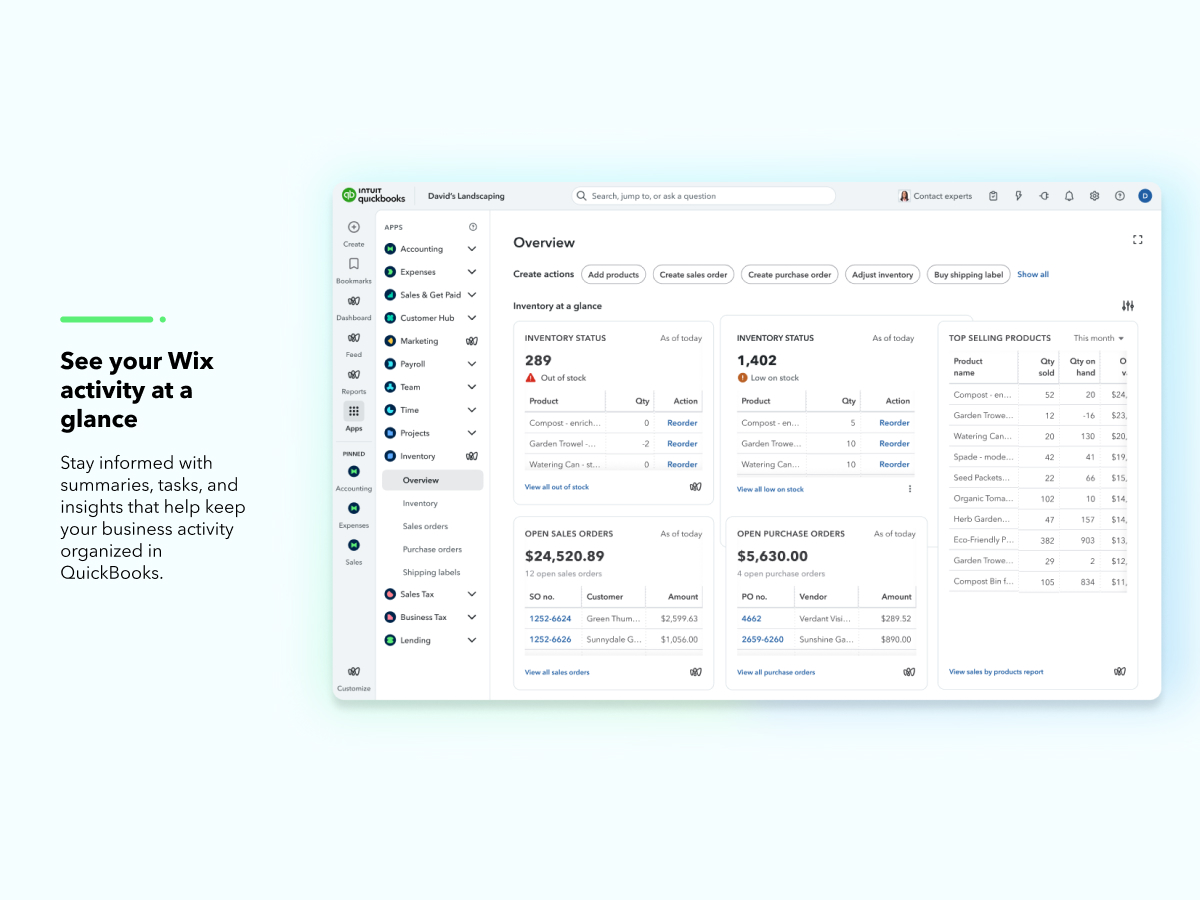
Task: Click the icon at bottom of Open Purchase Orders card
Action: click(x=908, y=672)
